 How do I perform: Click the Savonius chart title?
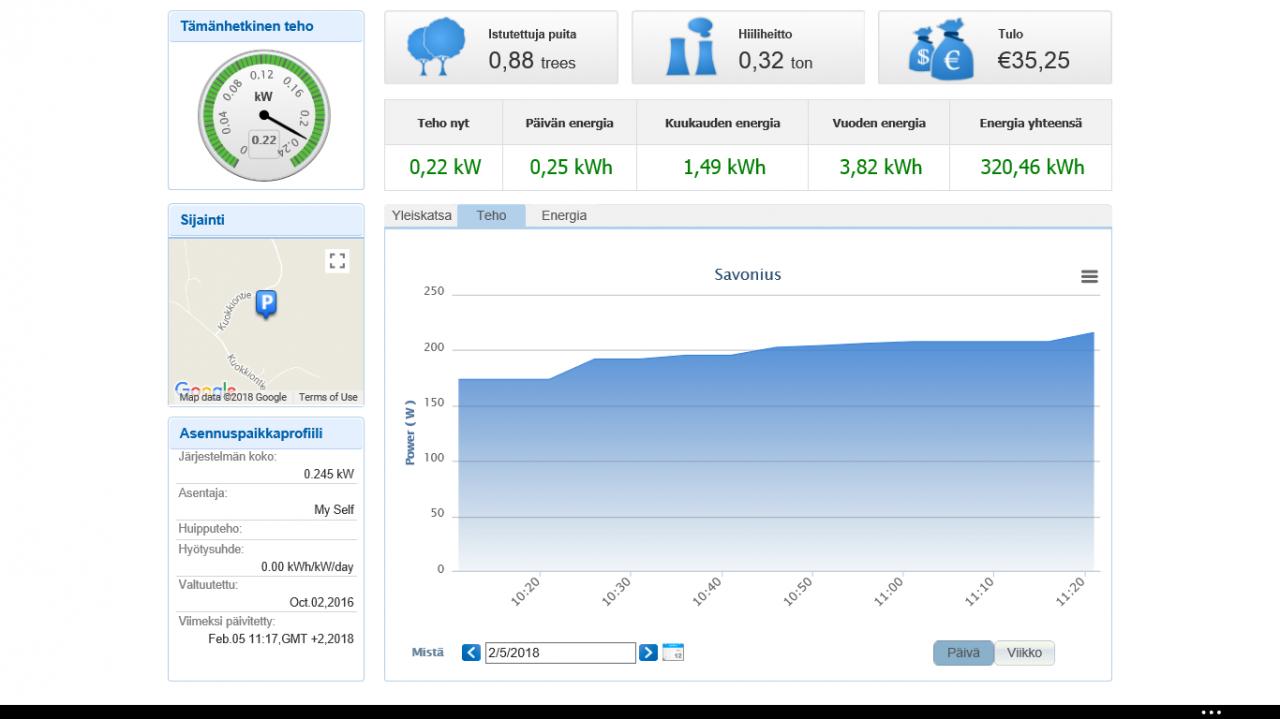pyautogui.click(x=748, y=274)
